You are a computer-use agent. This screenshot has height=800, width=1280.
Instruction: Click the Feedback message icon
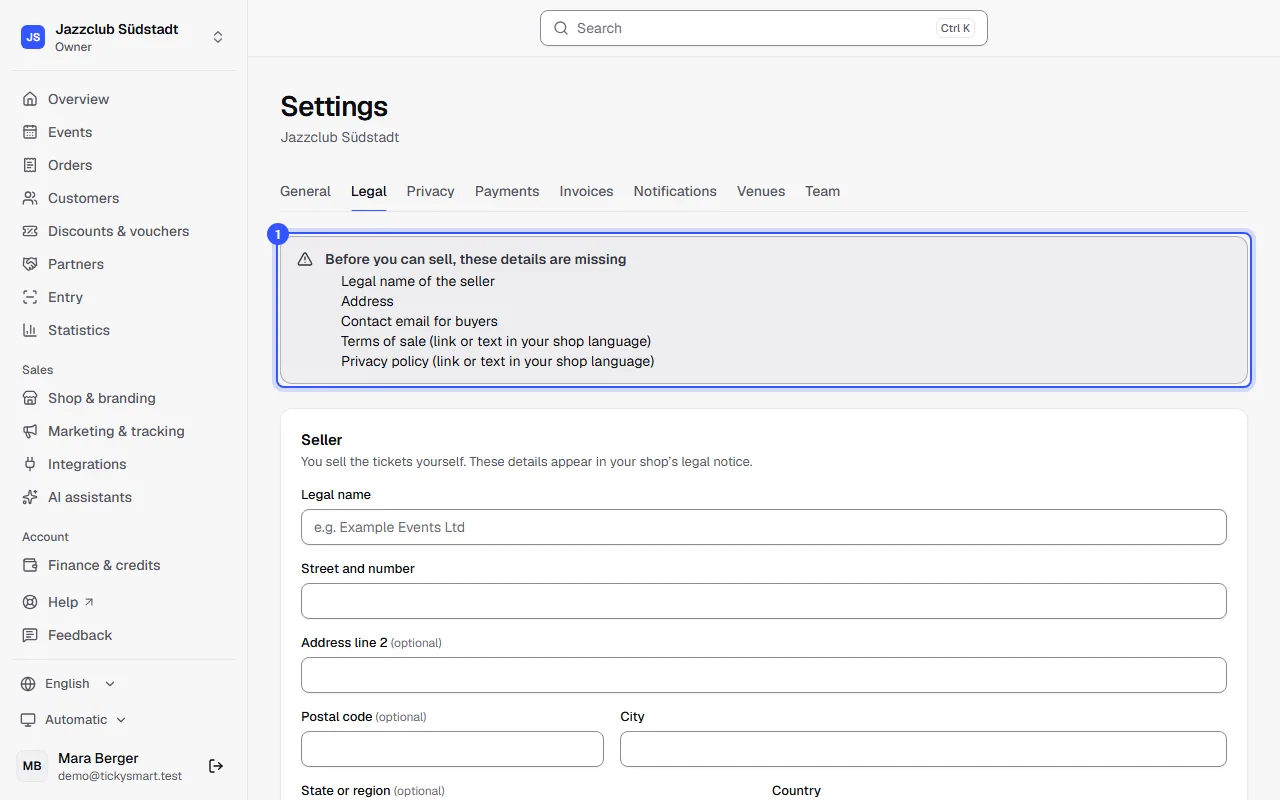(x=30, y=635)
